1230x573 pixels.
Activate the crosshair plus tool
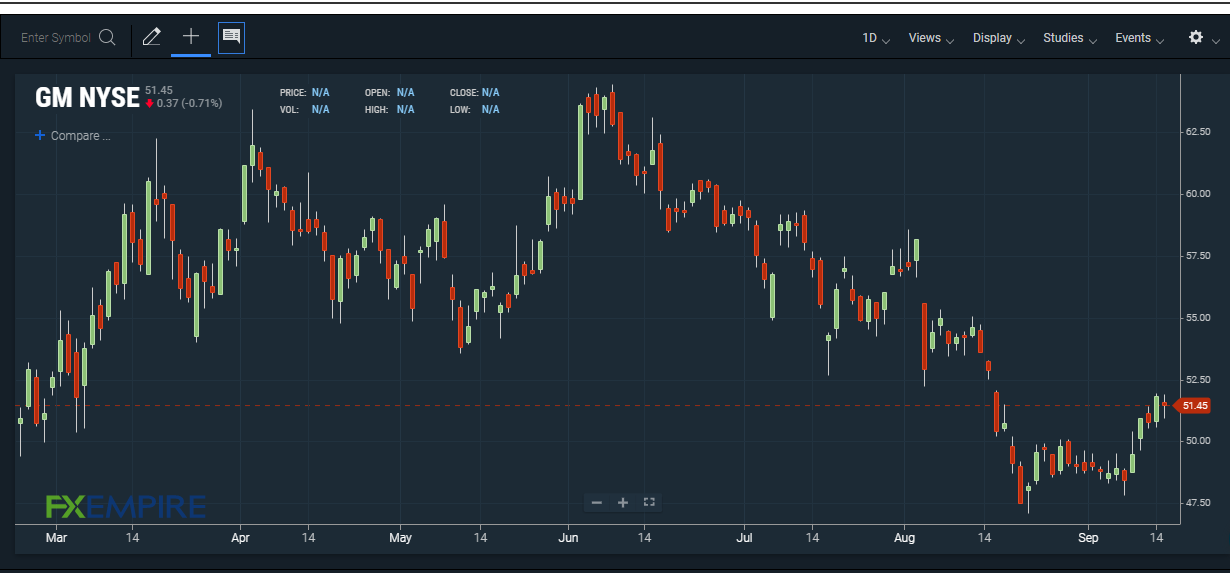point(191,37)
